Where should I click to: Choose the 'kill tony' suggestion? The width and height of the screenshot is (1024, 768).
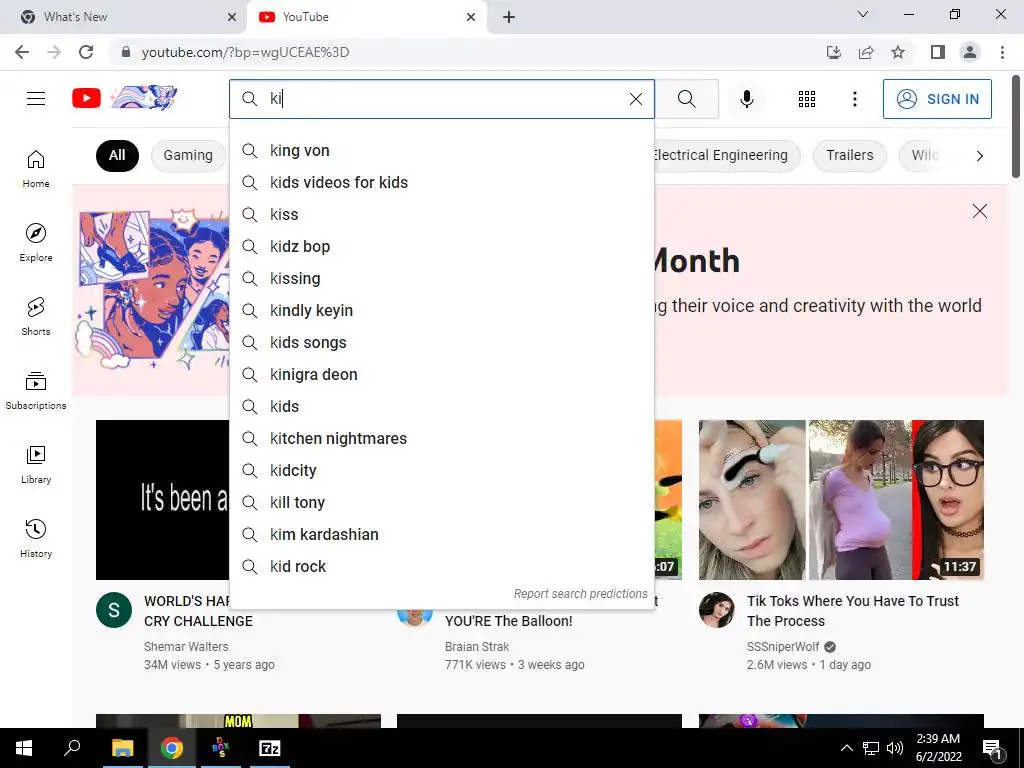(x=441, y=502)
